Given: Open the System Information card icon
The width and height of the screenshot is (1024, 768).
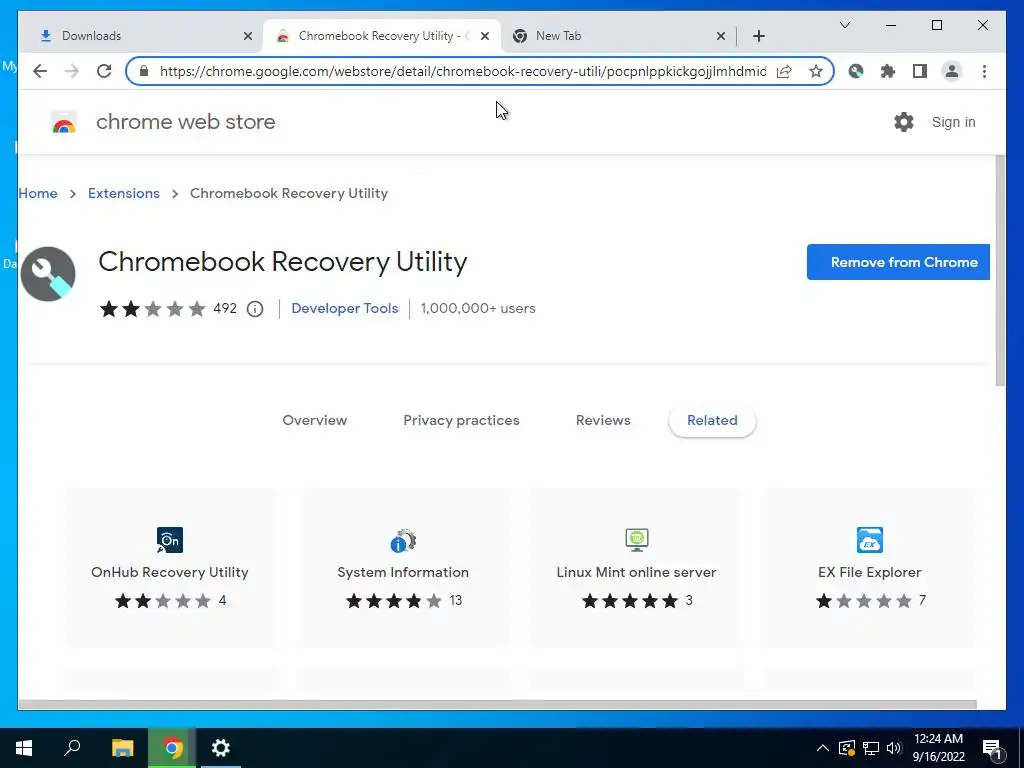Looking at the screenshot, I should (403, 540).
